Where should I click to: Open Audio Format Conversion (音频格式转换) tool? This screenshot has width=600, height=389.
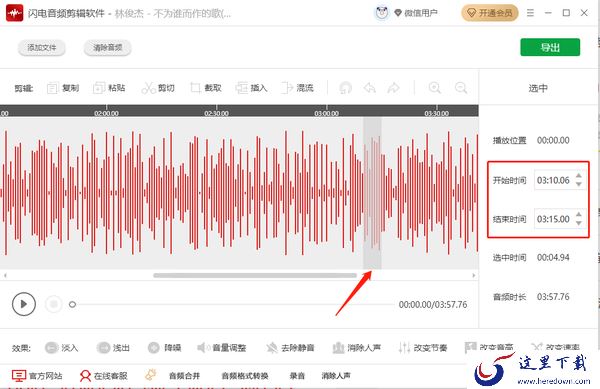(245, 376)
